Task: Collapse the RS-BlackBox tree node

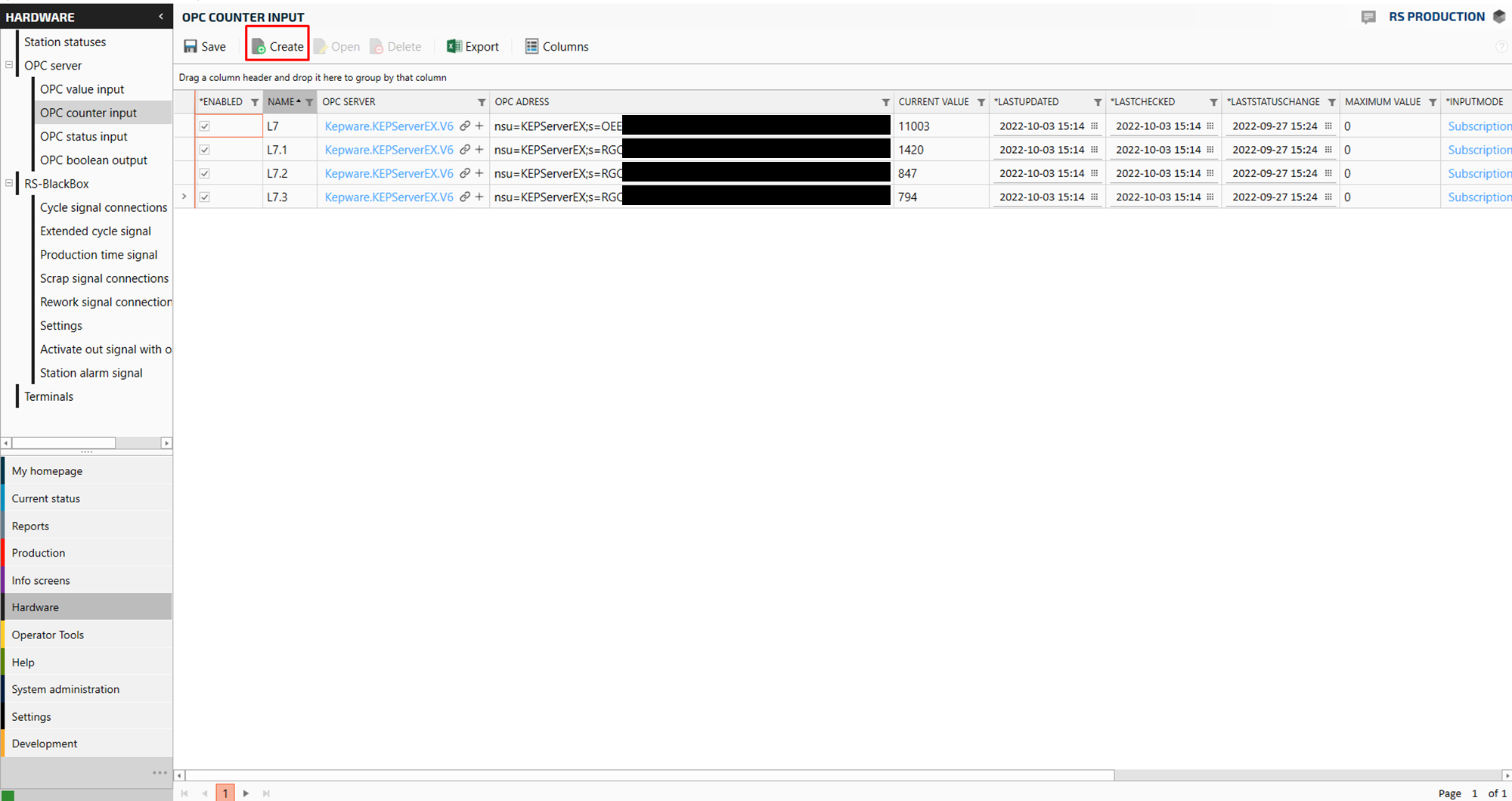Action: pos(9,183)
